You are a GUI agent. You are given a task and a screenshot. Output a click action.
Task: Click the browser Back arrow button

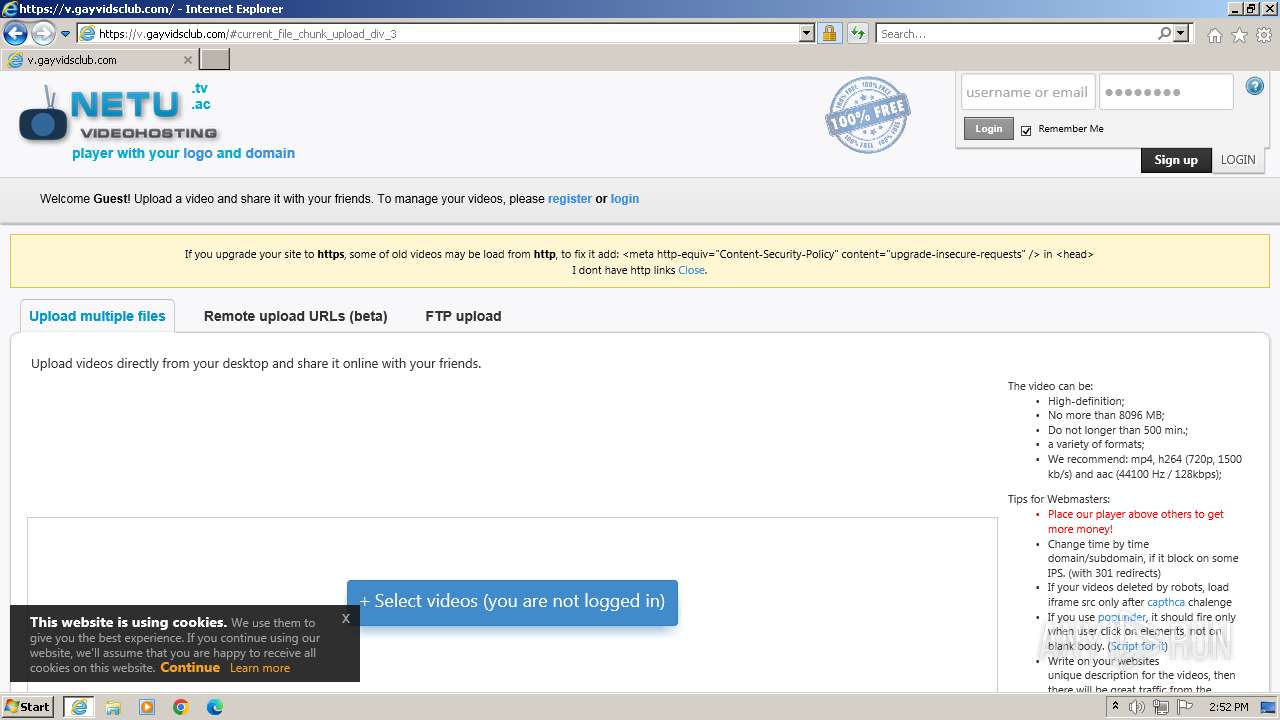[x=15, y=33]
